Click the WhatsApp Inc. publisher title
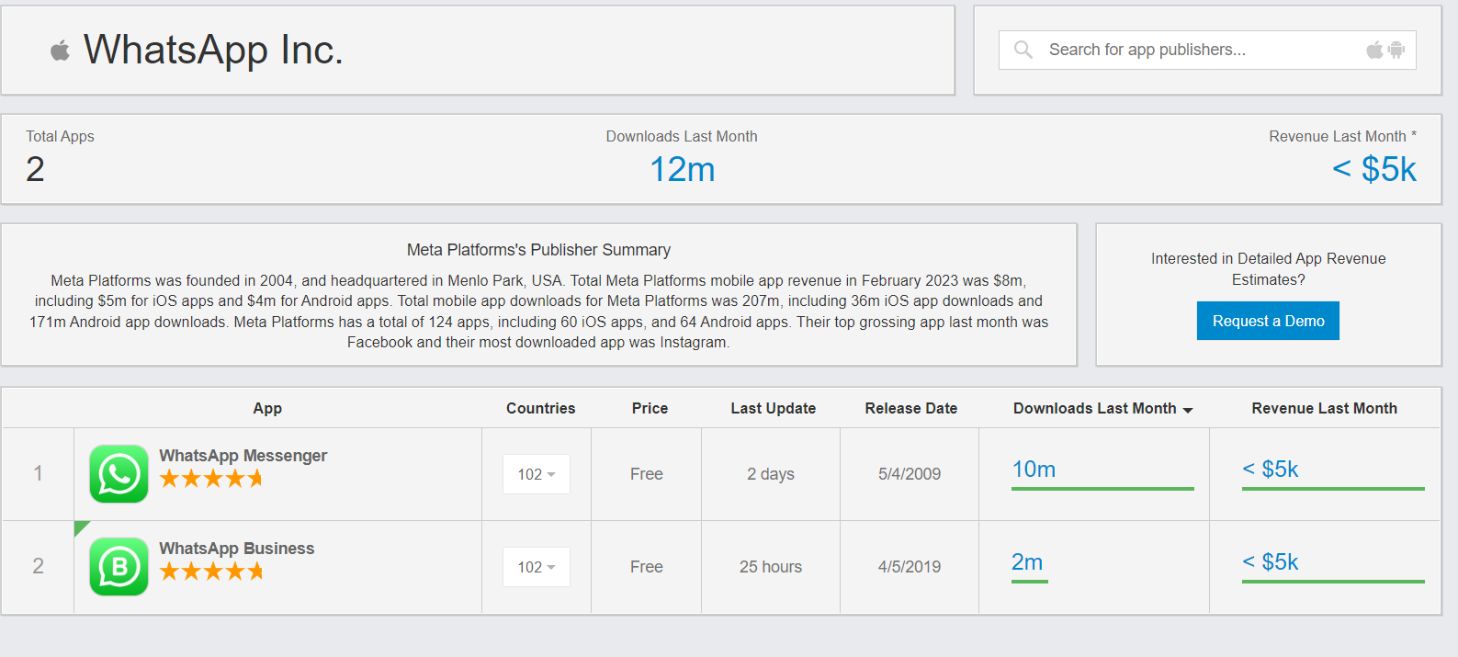The height and width of the screenshot is (657, 1458). pos(213,49)
